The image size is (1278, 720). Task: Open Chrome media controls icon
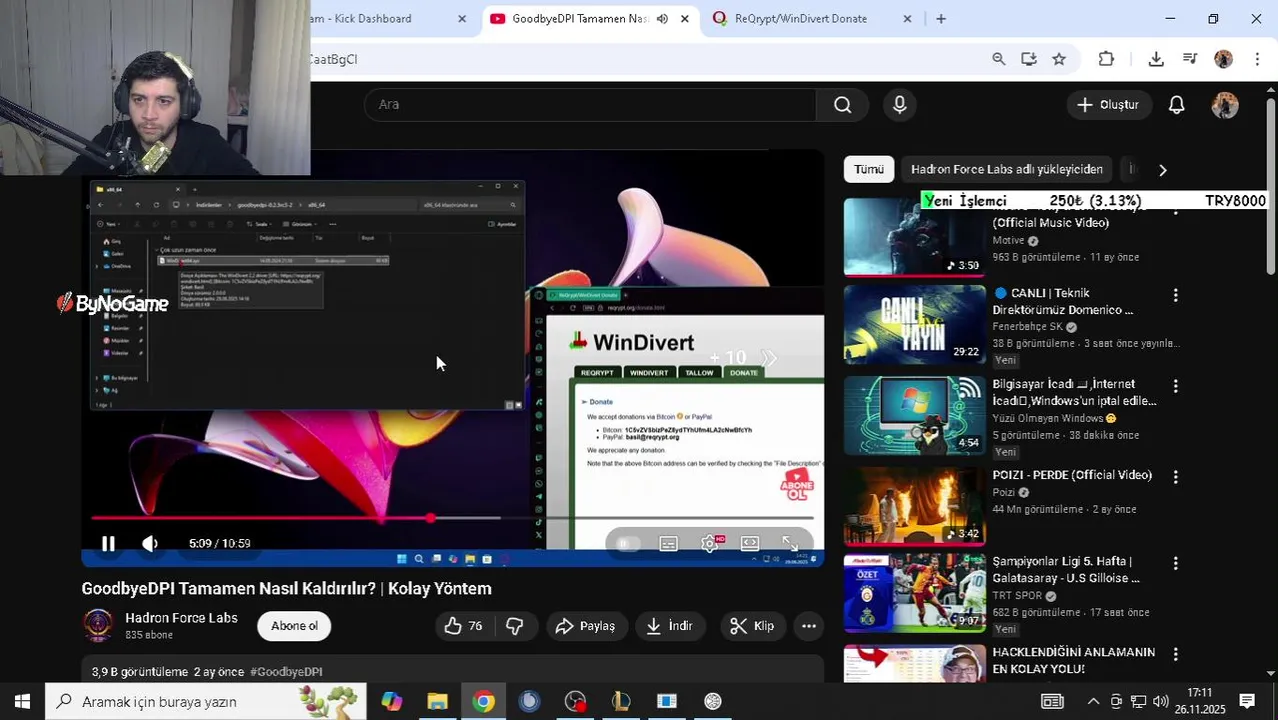click(x=1189, y=59)
